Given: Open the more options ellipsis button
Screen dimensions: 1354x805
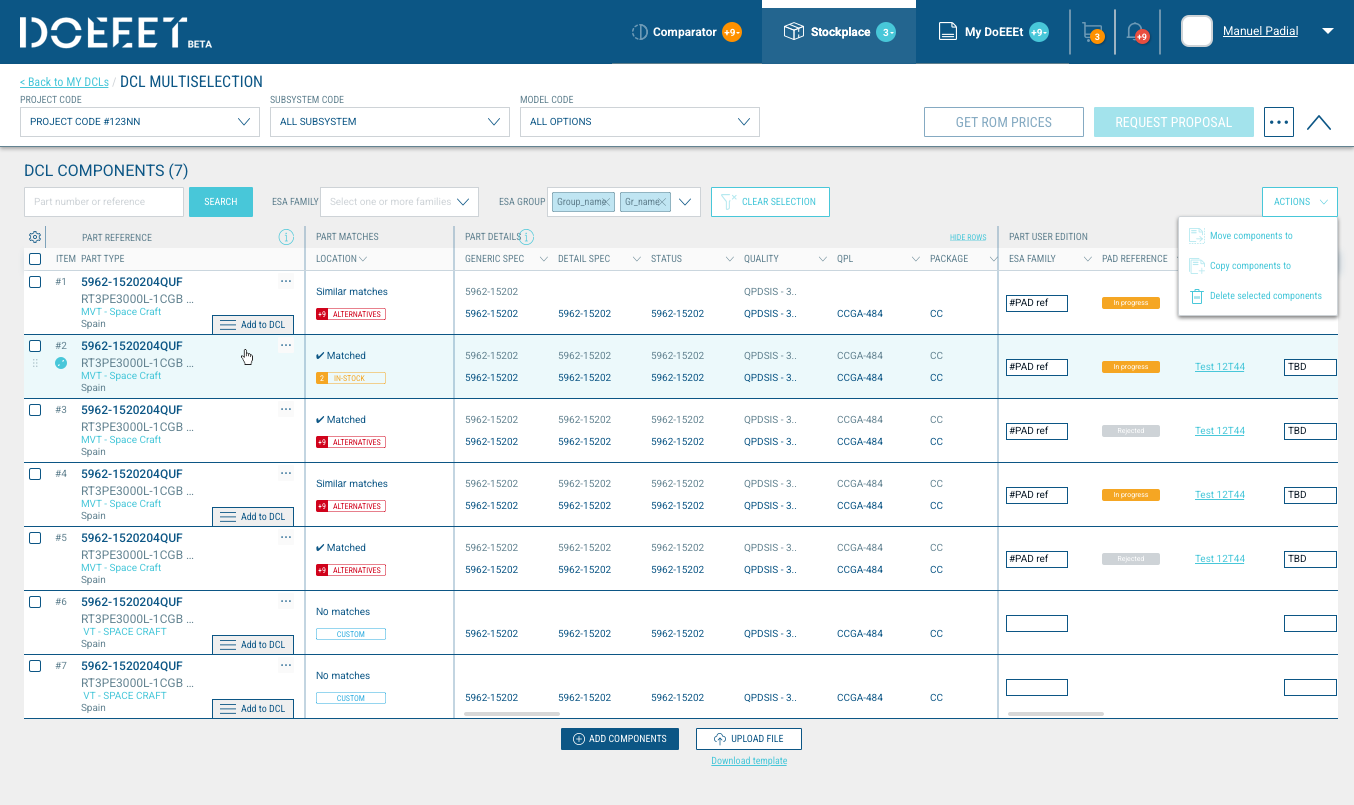Looking at the screenshot, I should pyautogui.click(x=1279, y=122).
